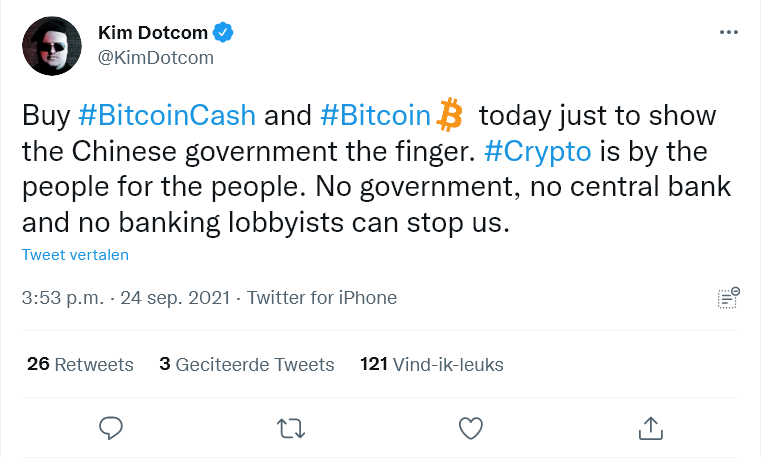
Task: Like the tweet with heart icon
Action: (x=471, y=428)
